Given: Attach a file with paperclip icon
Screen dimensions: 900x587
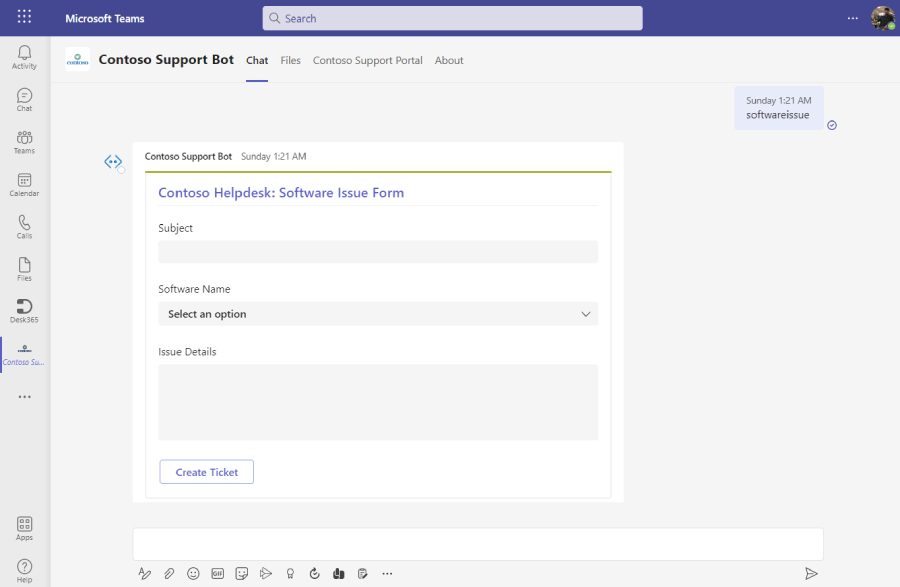Looking at the screenshot, I should [169, 573].
